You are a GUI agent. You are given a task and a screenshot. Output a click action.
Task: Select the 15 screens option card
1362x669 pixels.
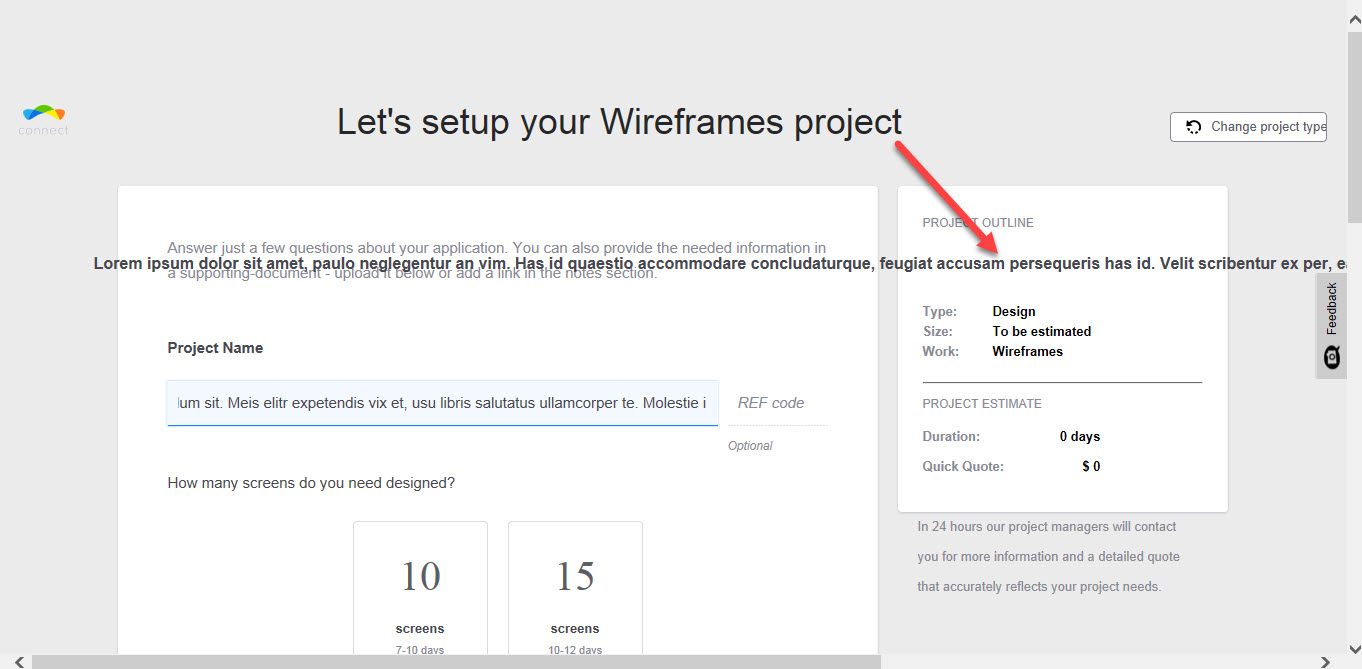(575, 588)
